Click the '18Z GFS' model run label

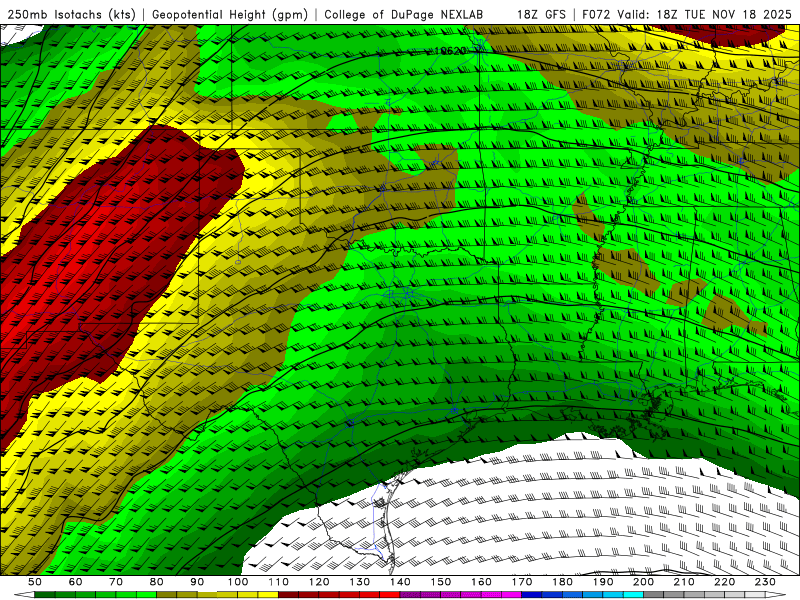541,14
